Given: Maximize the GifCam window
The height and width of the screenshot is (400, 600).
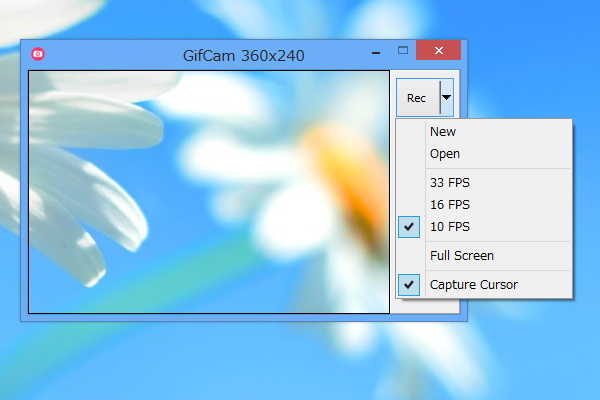Looking at the screenshot, I should coord(403,51).
